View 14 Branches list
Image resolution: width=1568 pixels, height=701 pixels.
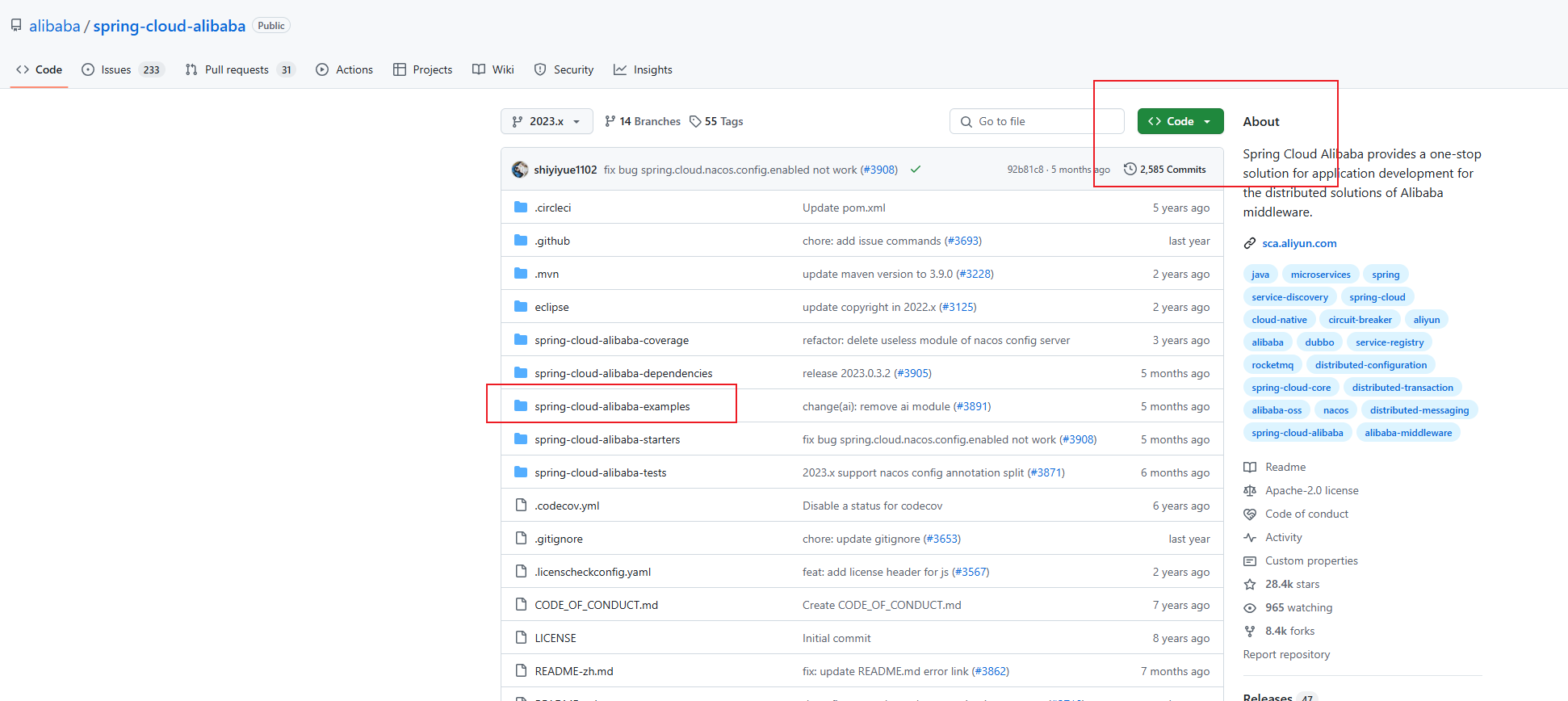(643, 121)
